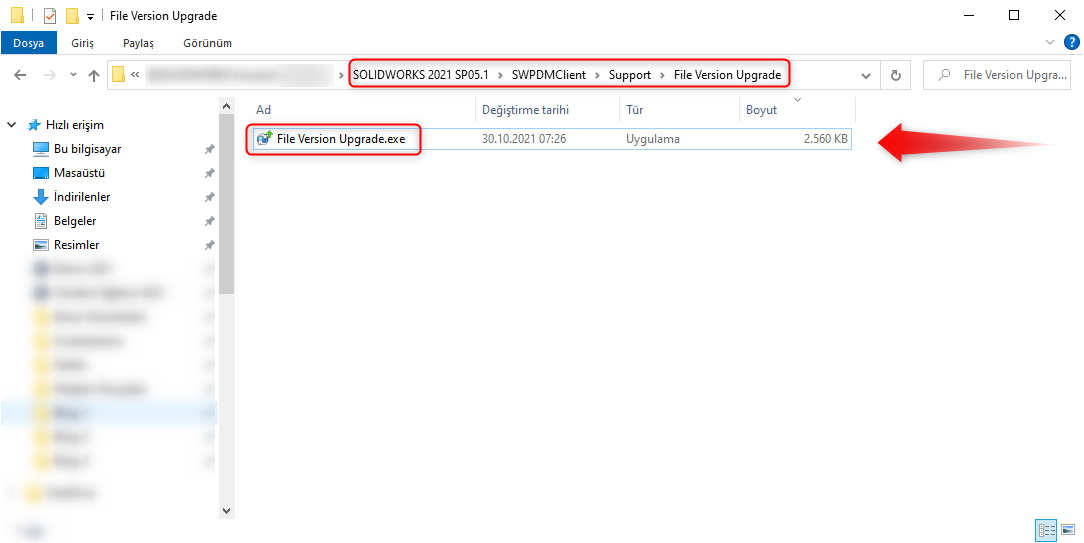Maximize the File Version Upgrade window
Image resolution: width=1084 pixels, height=543 pixels.
point(1013,15)
